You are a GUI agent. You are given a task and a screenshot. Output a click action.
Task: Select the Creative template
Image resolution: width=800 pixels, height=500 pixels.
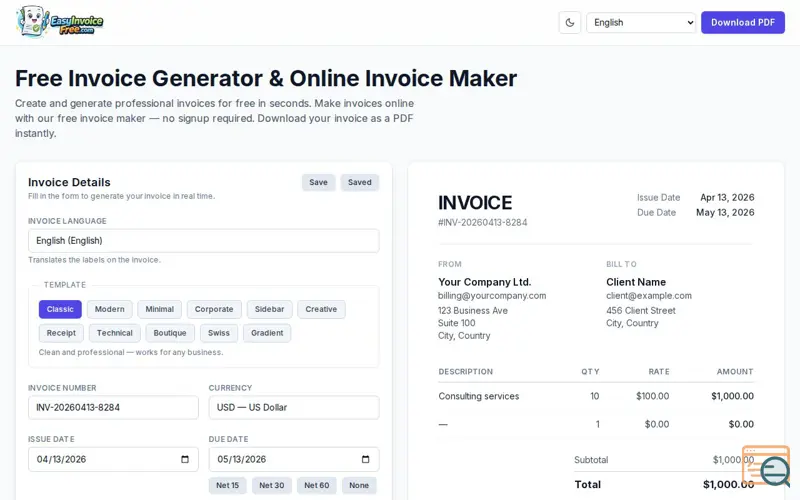coord(321,309)
